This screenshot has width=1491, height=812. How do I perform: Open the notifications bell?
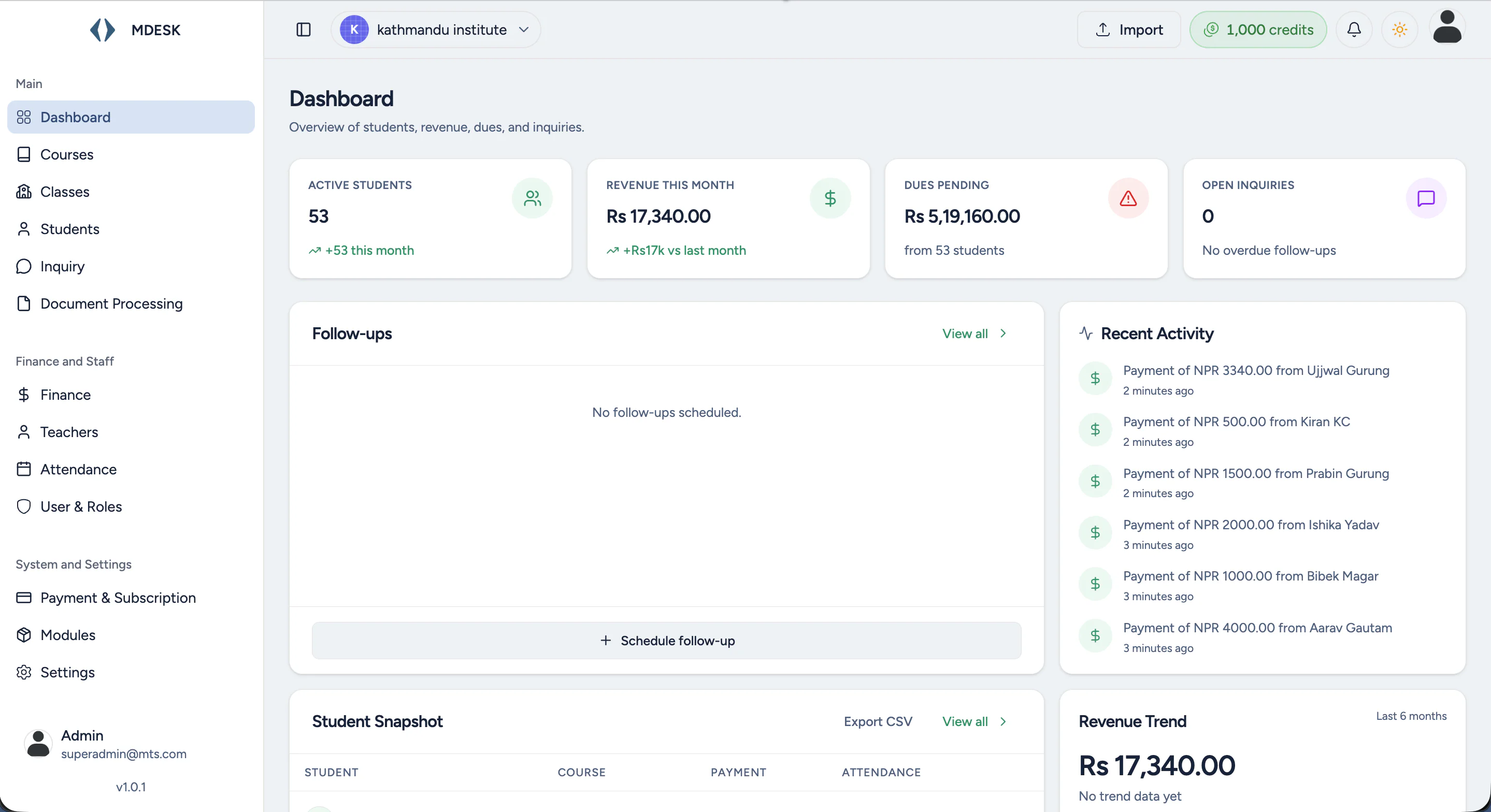(x=1354, y=30)
